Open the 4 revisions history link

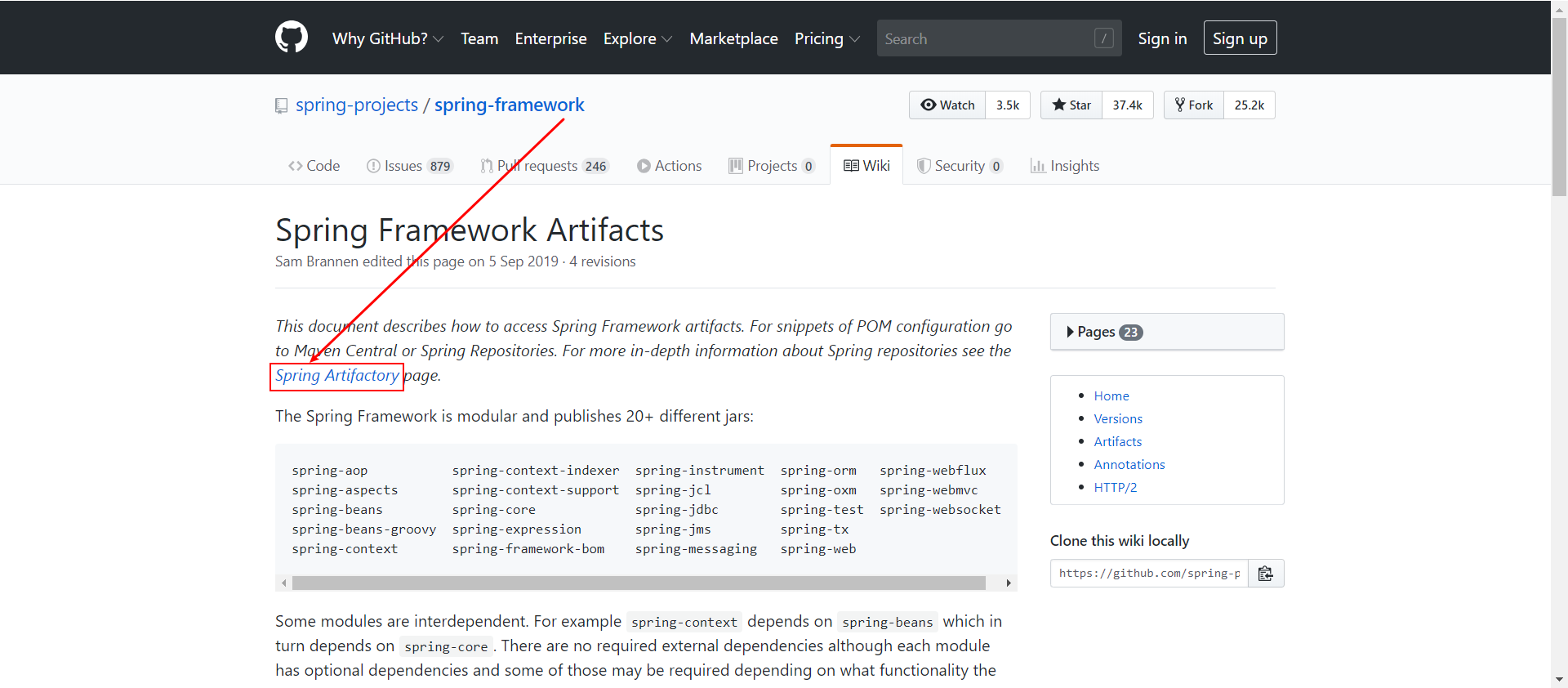click(603, 261)
